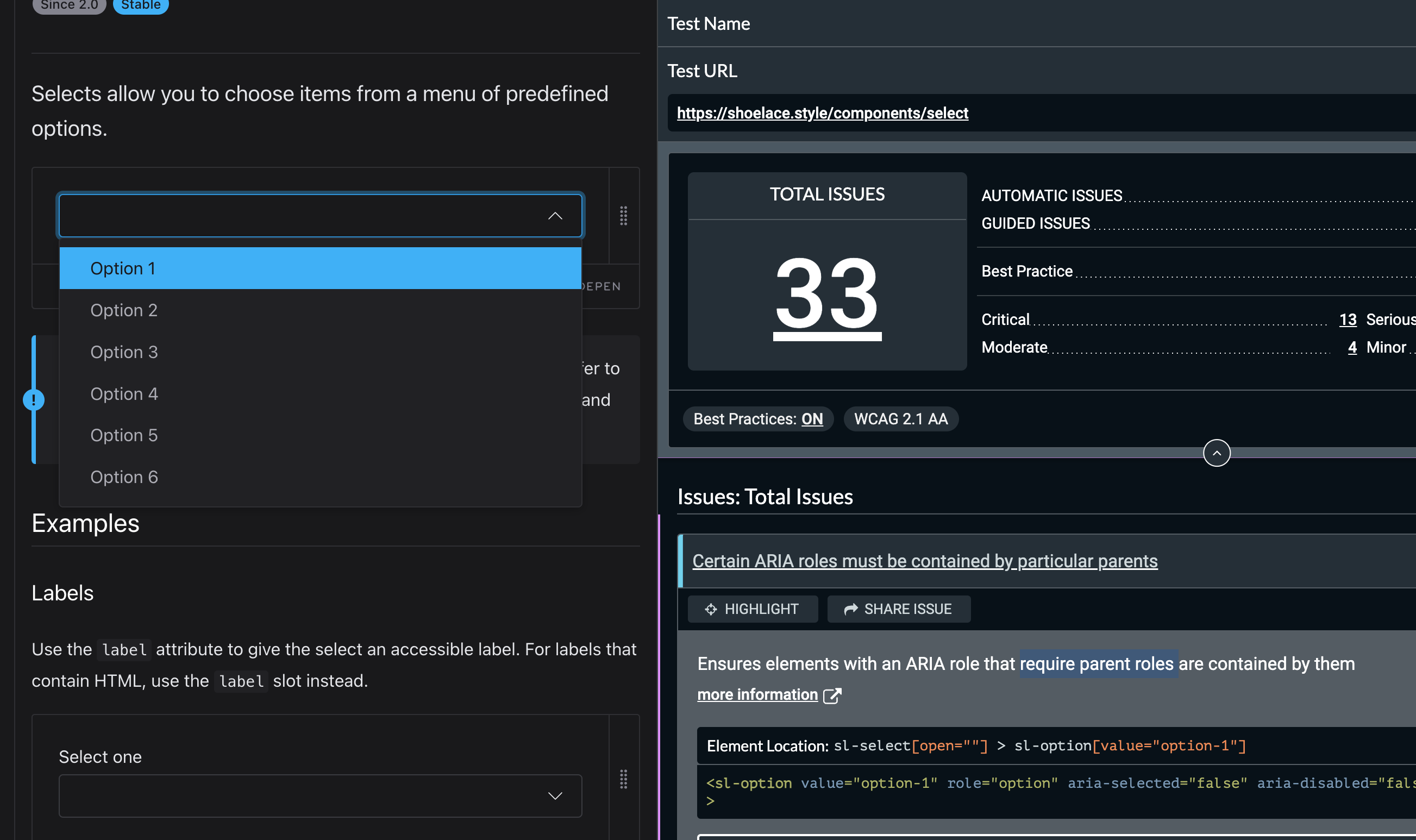The height and width of the screenshot is (840, 1416).
Task: Click the Highlight crosshair icon
Action: coord(711,609)
